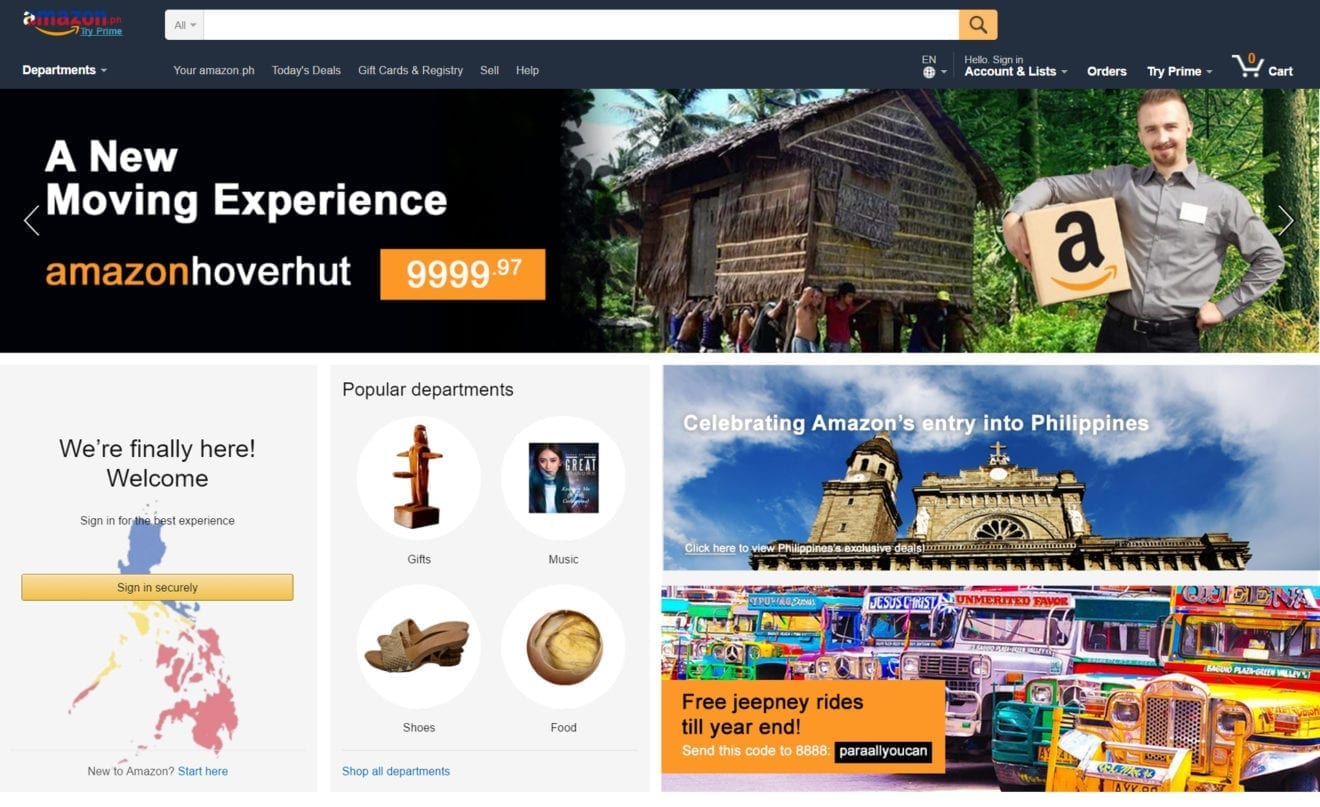
Task: Expand the All search category dropdown
Action: point(185,25)
